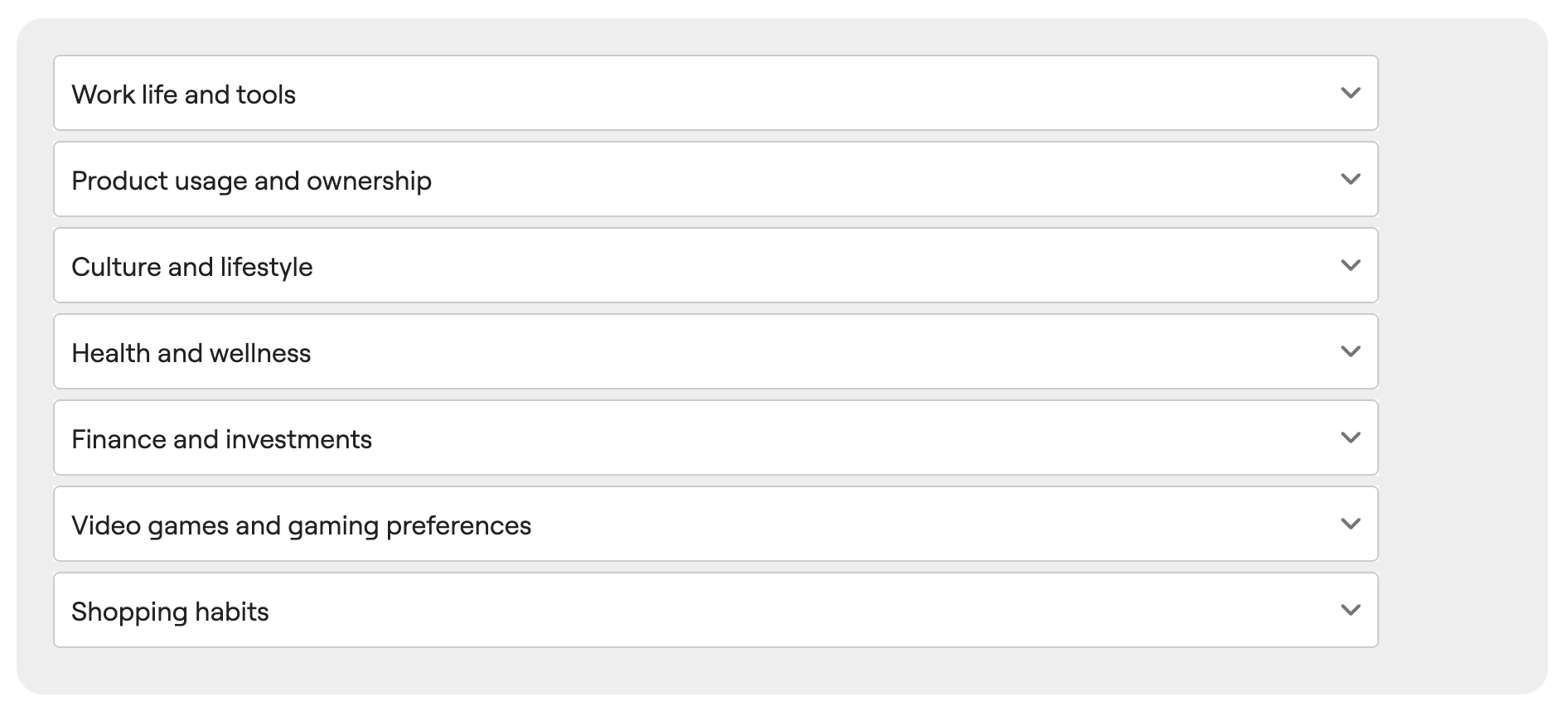Click the "Finance and investments" title text
Image resolution: width=1568 pixels, height=711 pixels.
[x=221, y=439]
